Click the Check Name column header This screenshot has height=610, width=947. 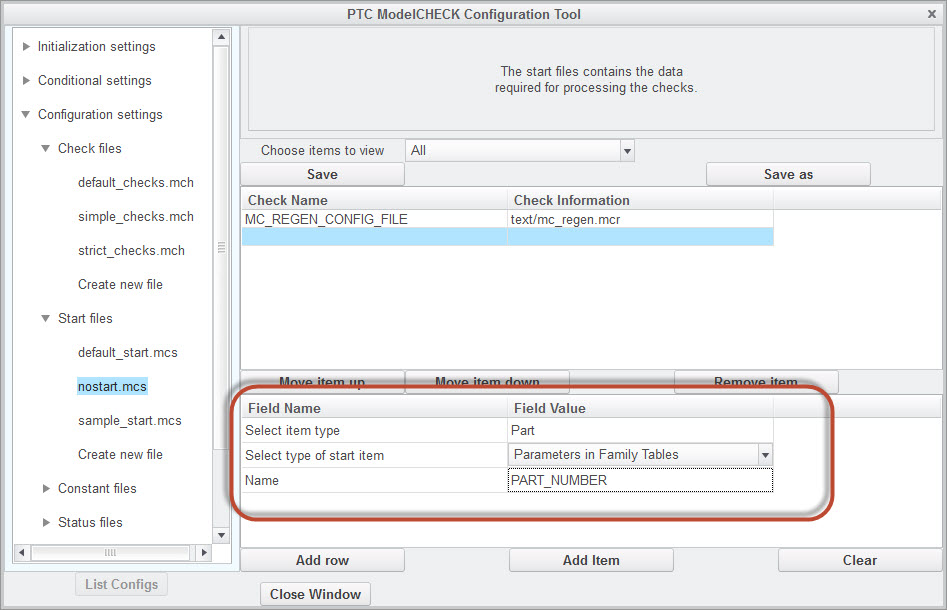[x=374, y=200]
